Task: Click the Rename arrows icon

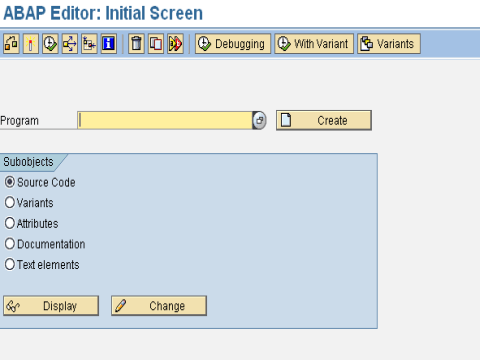Action: click(x=175, y=44)
